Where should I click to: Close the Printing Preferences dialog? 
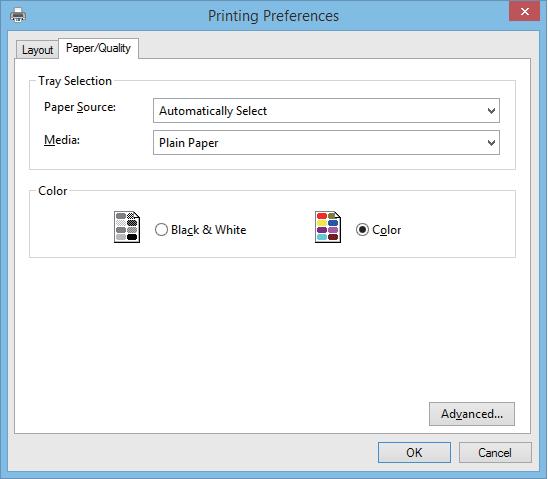click(x=524, y=11)
